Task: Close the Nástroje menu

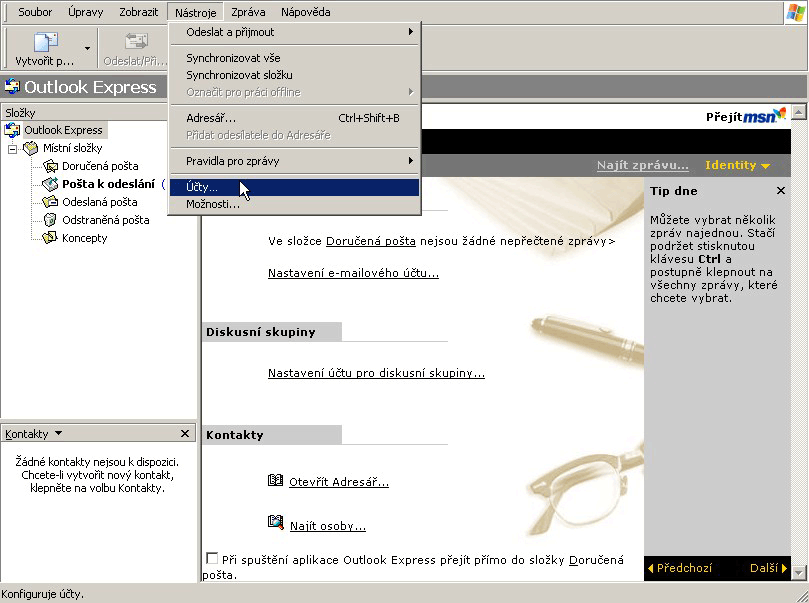Action: [195, 12]
